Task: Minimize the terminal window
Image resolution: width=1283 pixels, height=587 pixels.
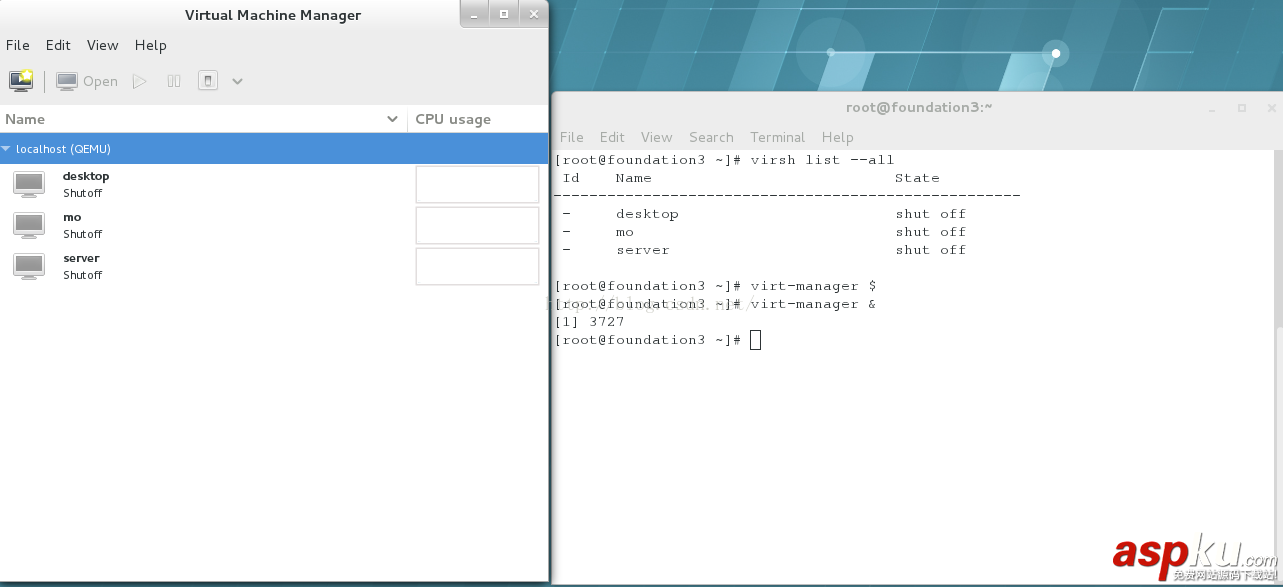Action: click(x=1212, y=108)
